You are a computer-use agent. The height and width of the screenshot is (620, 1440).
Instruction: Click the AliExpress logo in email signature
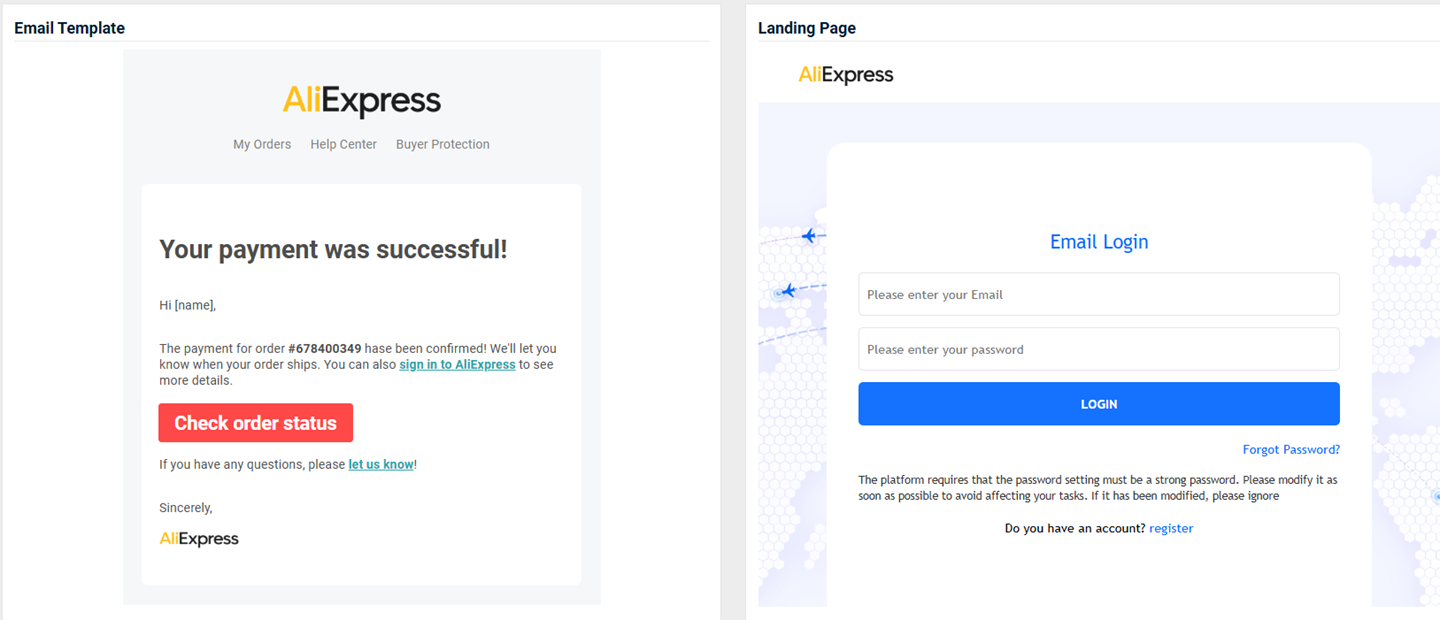coord(199,539)
